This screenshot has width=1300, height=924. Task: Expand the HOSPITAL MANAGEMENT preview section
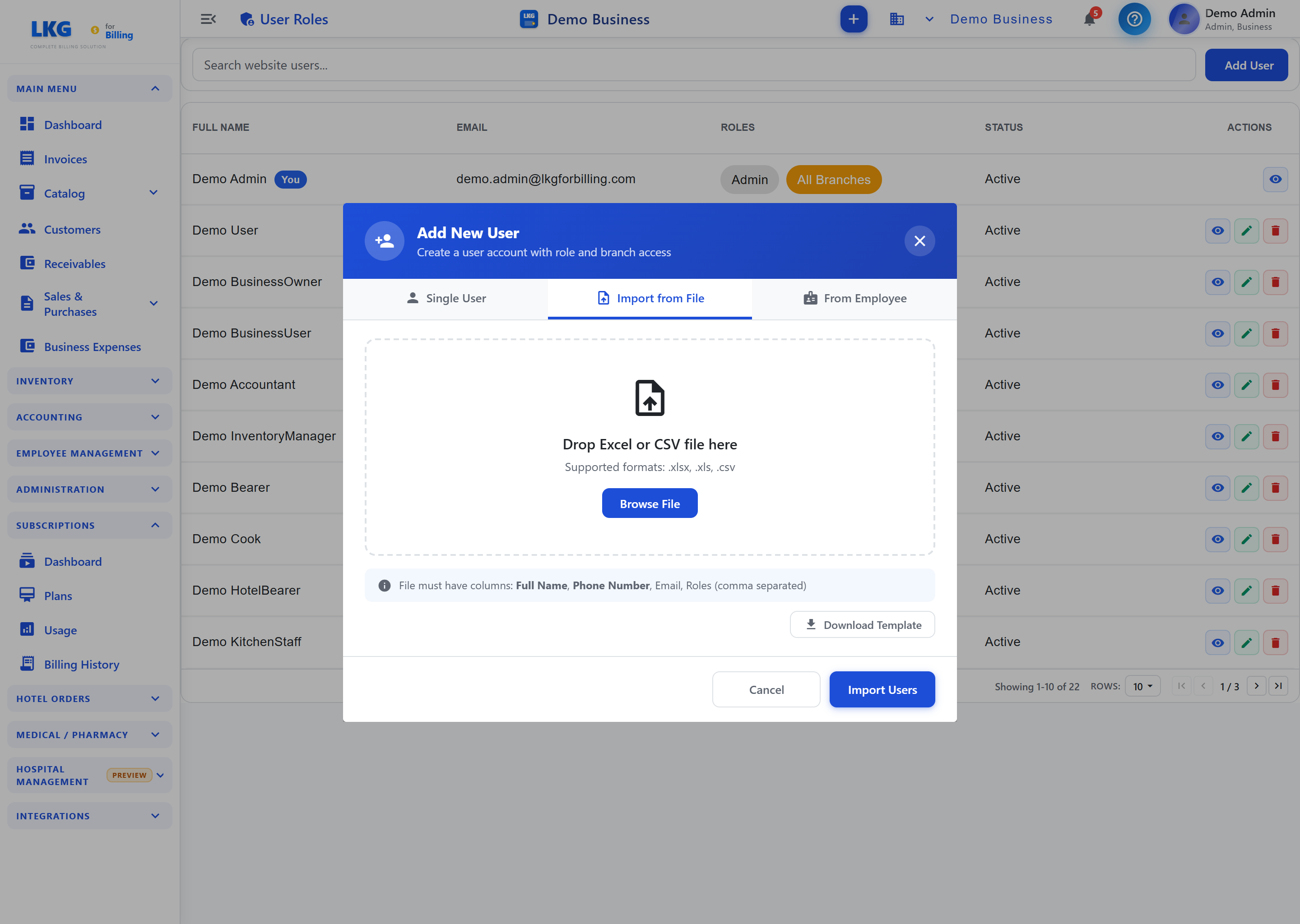89,775
